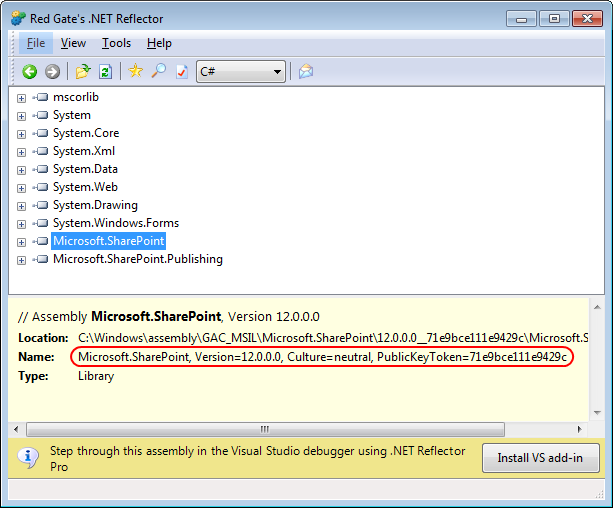The image size is (613, 508).
Task: Expand the System node
Action: point(22,116)
